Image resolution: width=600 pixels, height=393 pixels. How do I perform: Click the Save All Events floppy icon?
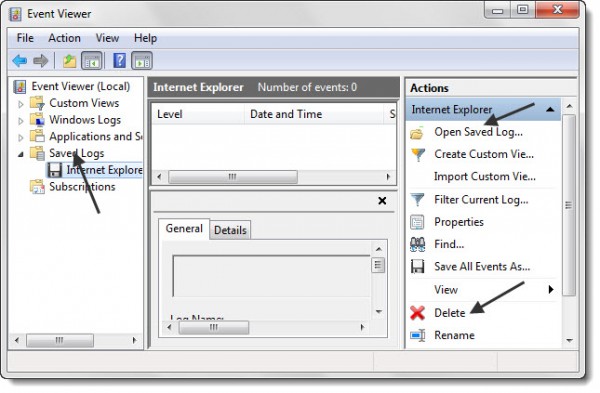[x=417, y=266]
